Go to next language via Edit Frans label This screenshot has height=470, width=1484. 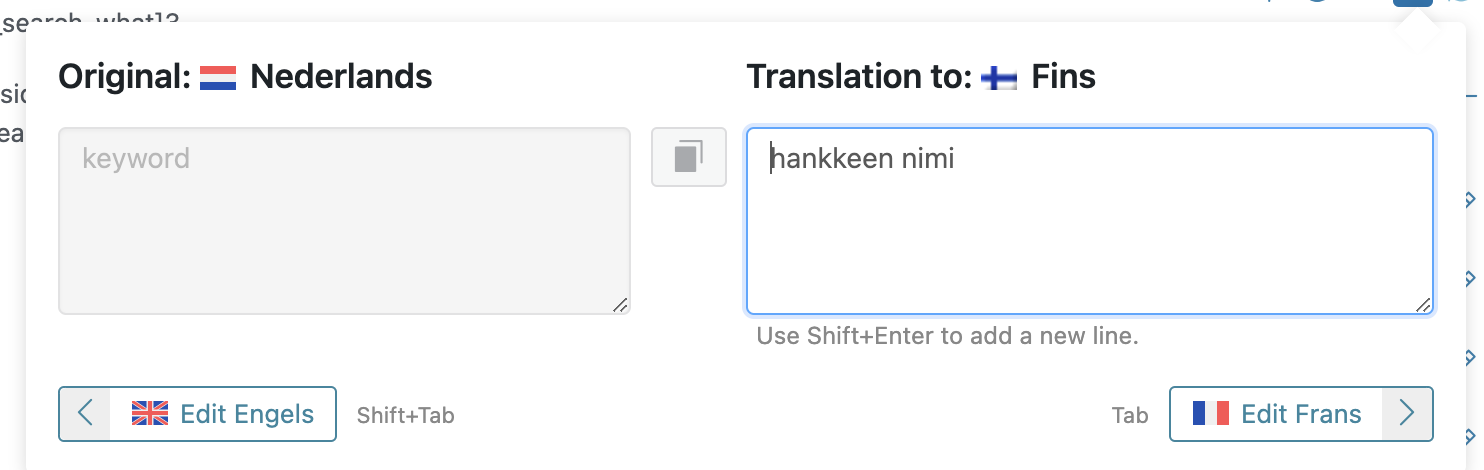click(x=1301, y=414)
